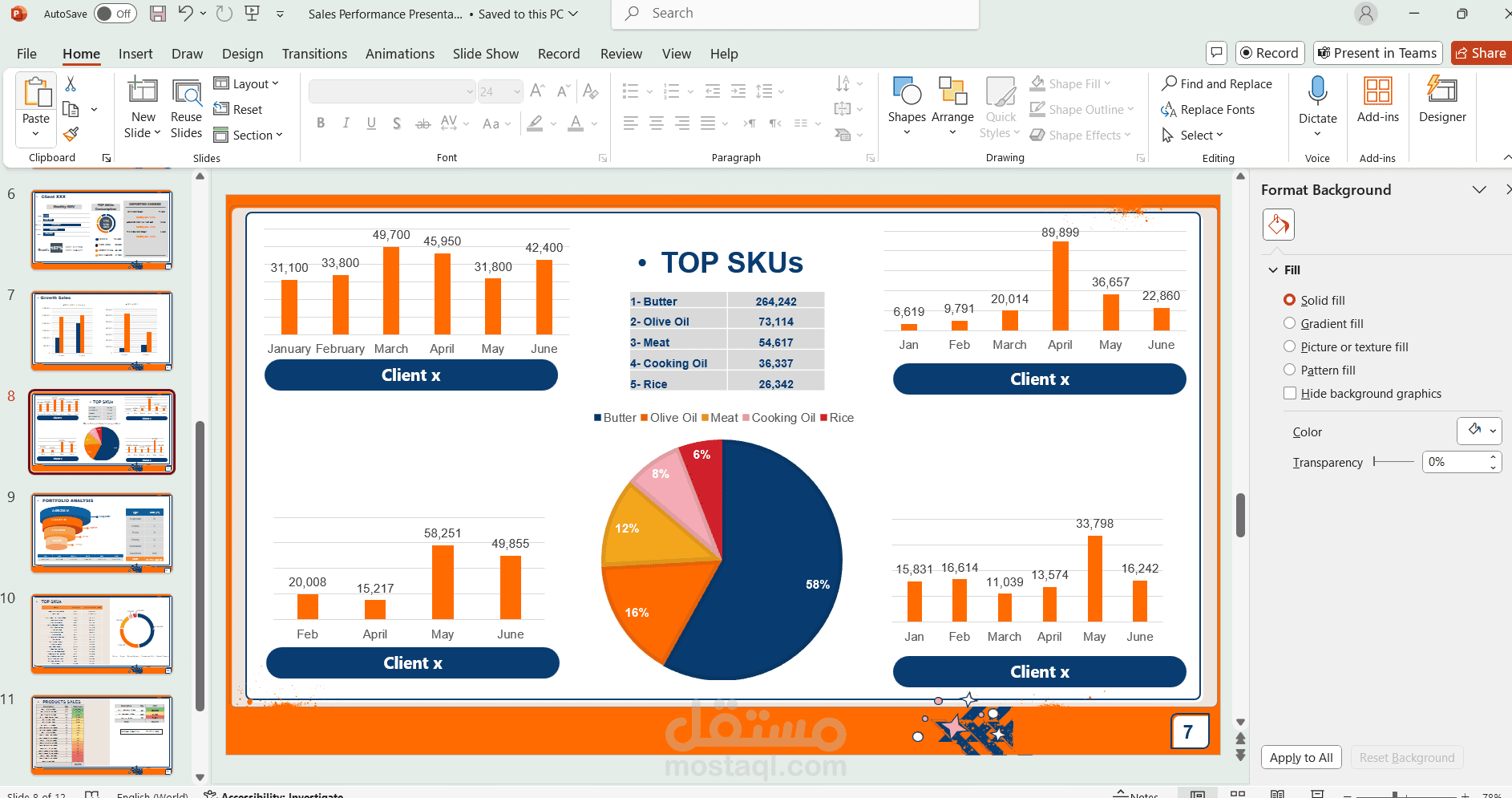Viewport: 1512px width, 798px height.
Task: Apply text Shadow
Action: 397,124
